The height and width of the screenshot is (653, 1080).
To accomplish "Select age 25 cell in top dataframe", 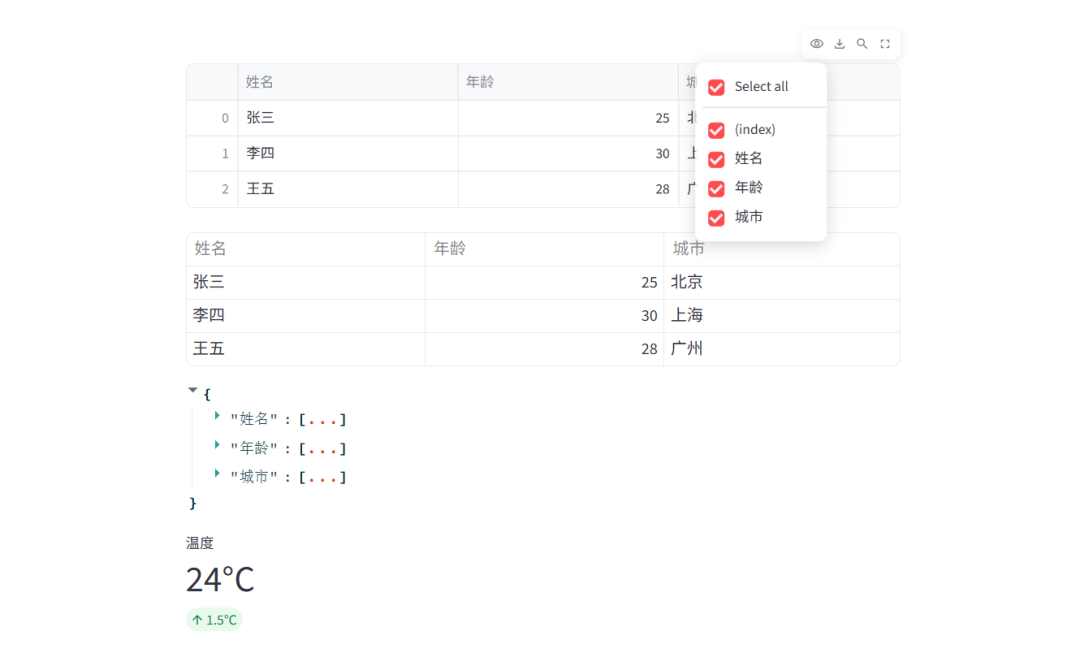I will (568, 118).
